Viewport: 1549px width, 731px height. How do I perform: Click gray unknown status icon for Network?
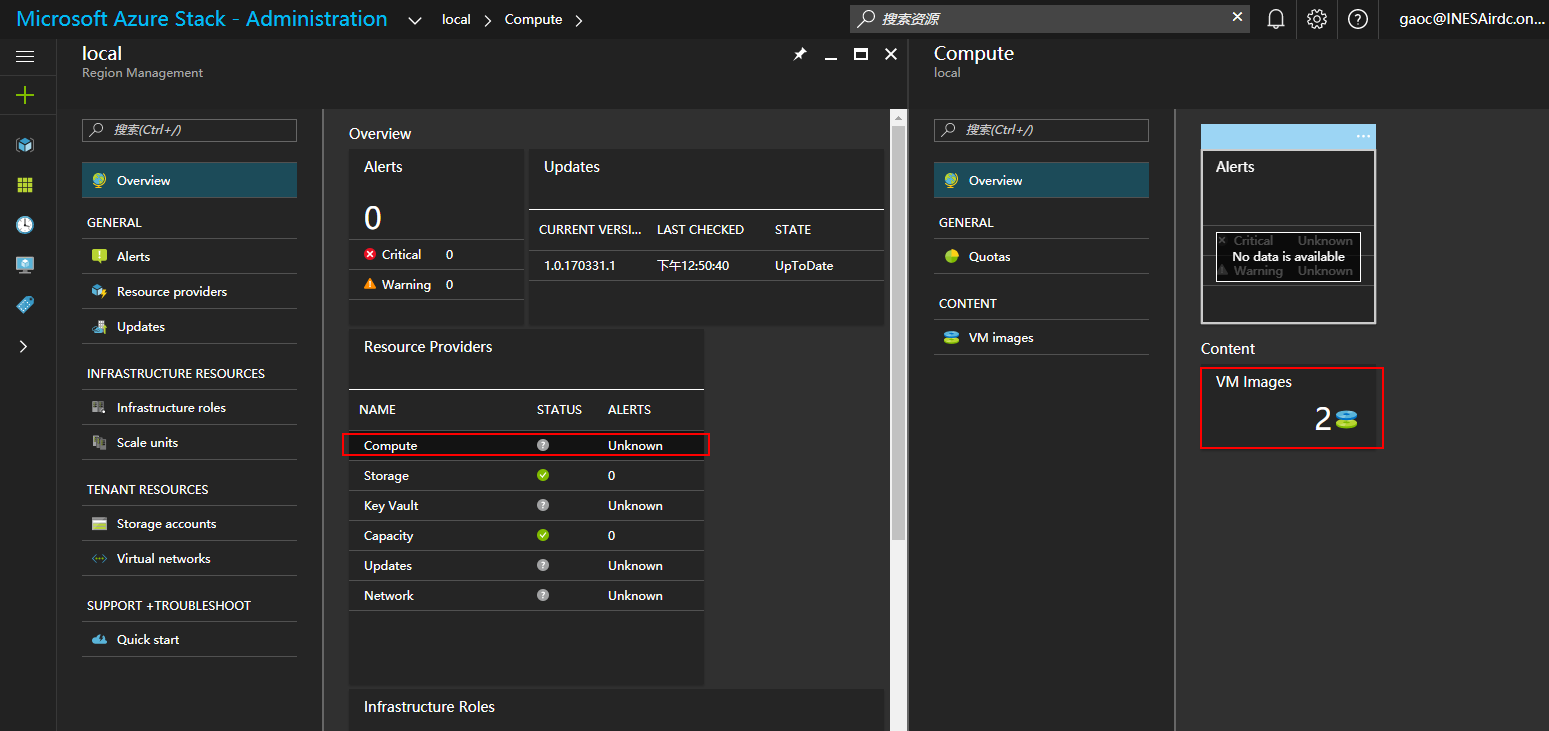pos(543,595)
